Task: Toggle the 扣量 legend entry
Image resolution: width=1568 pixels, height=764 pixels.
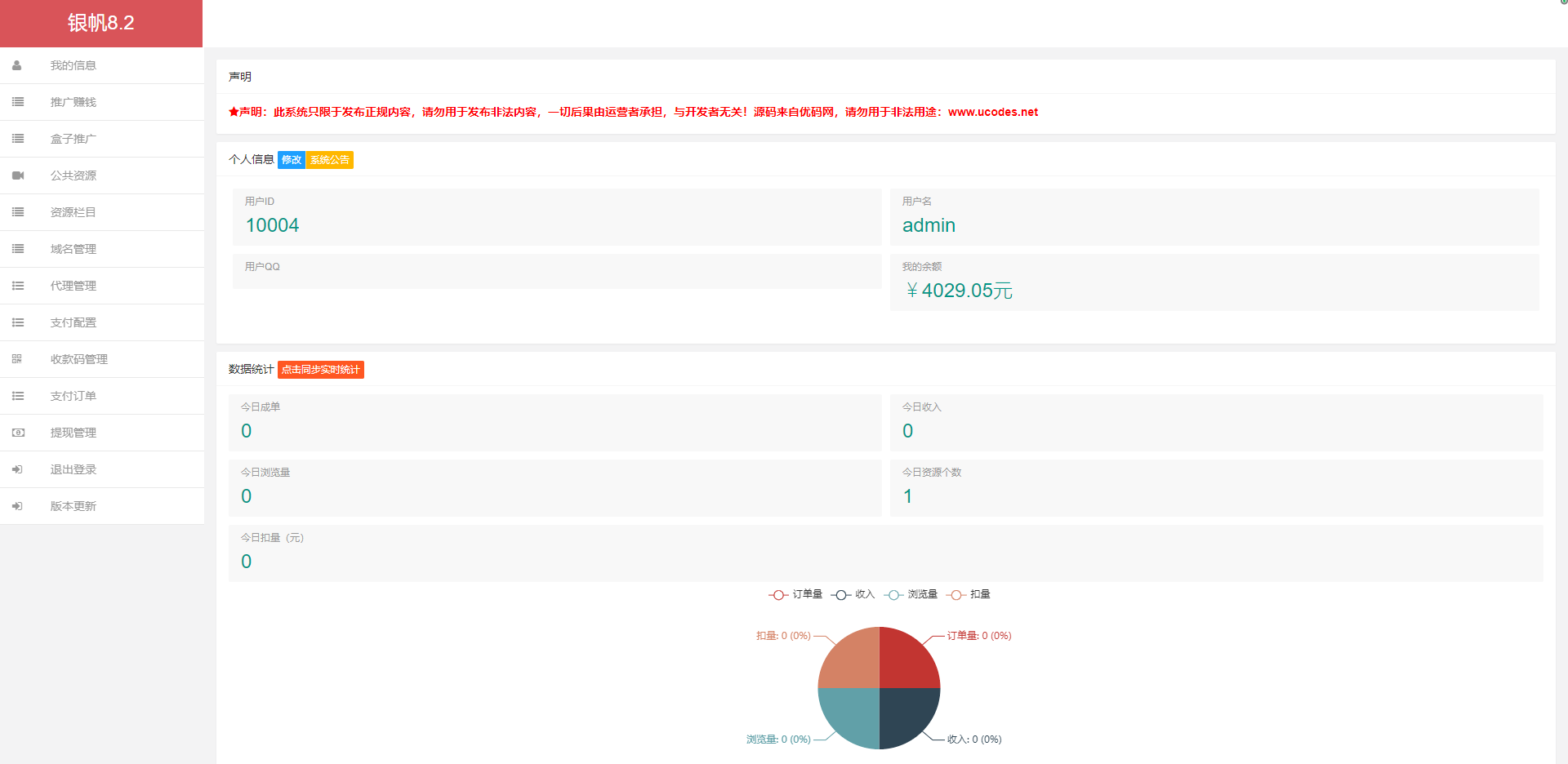Action: [969, 594]
